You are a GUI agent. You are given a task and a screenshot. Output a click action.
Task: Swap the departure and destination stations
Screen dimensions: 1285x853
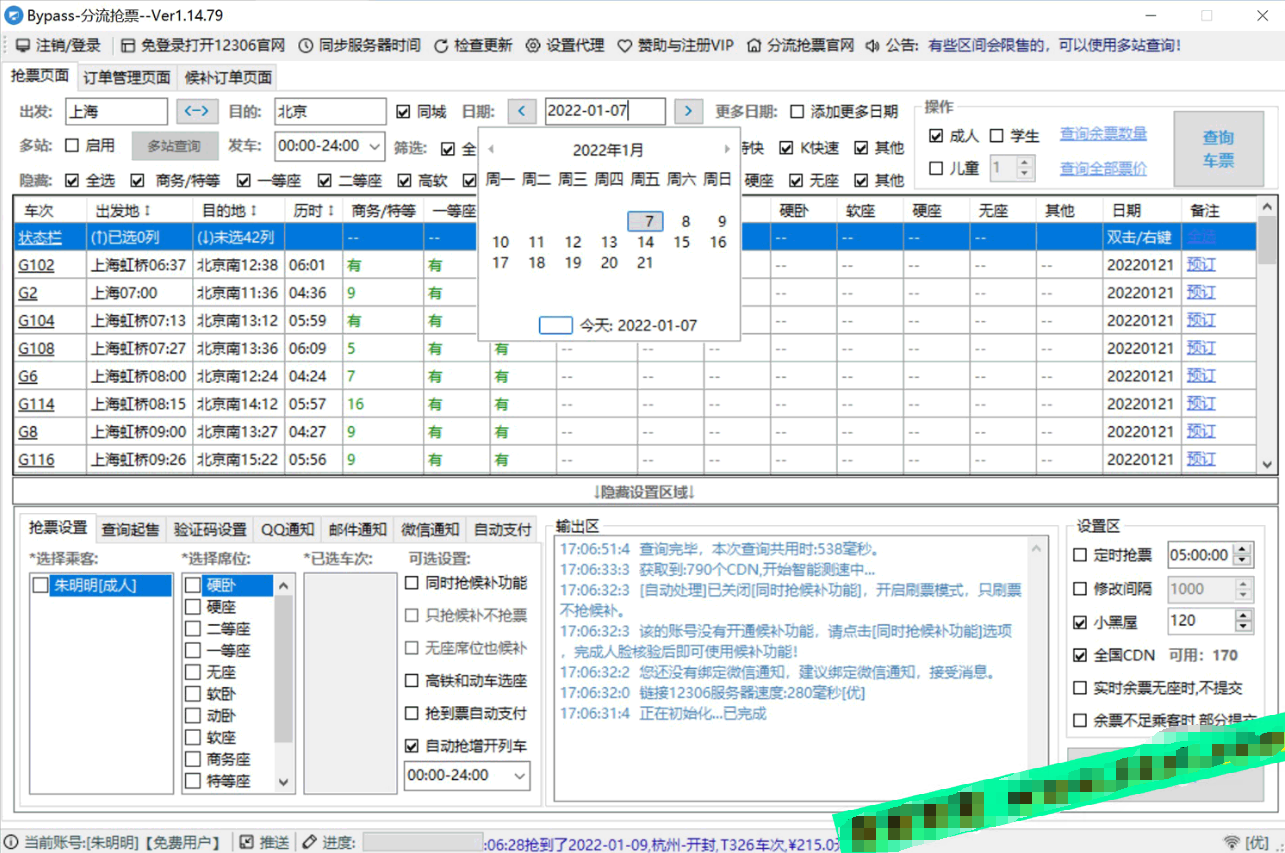(x=198, y=111)
